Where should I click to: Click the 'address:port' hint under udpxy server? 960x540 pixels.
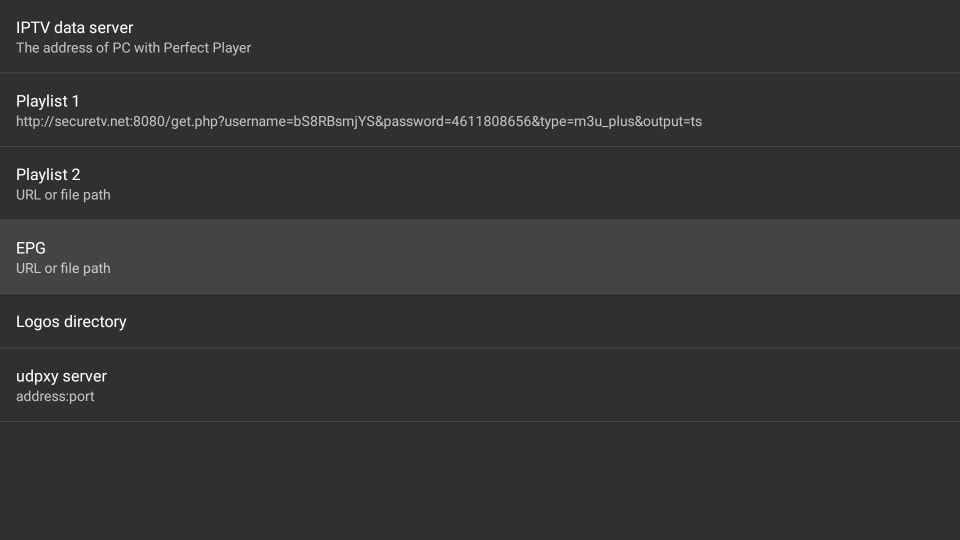click(55, 396)
